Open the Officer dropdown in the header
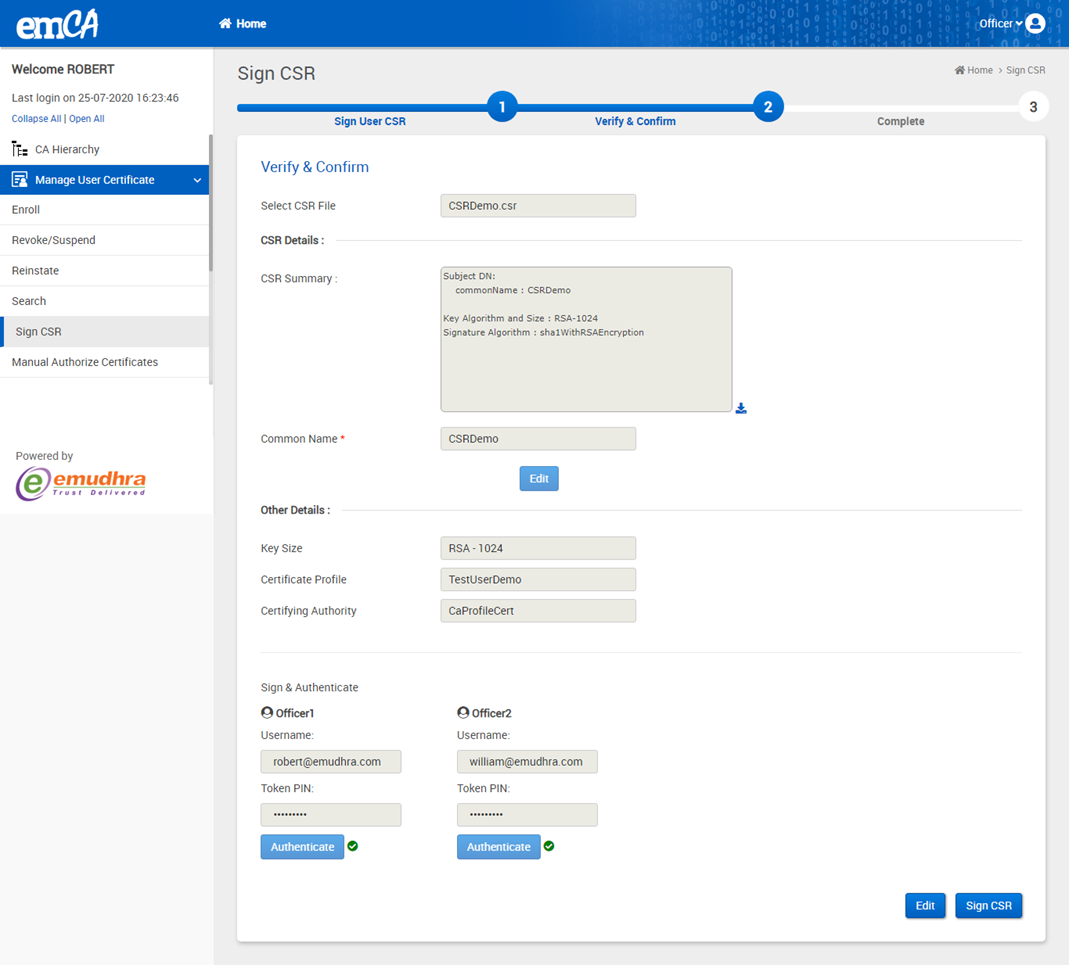 (x=1001, y=23)
